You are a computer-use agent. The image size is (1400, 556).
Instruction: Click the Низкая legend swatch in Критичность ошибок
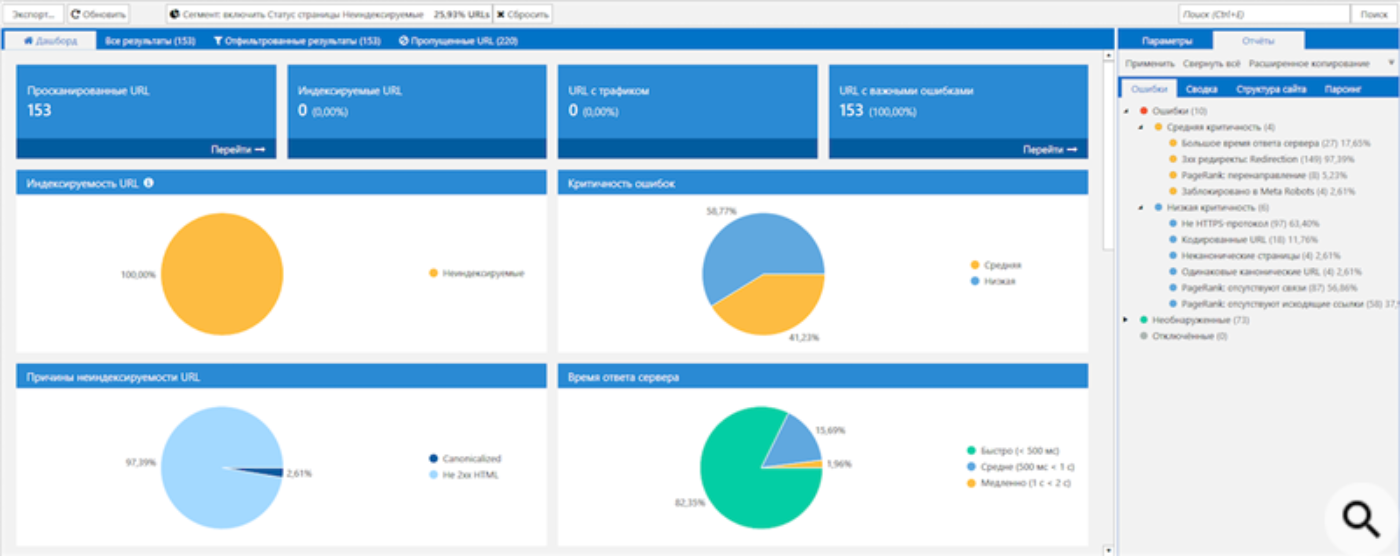tap(975, 281)
